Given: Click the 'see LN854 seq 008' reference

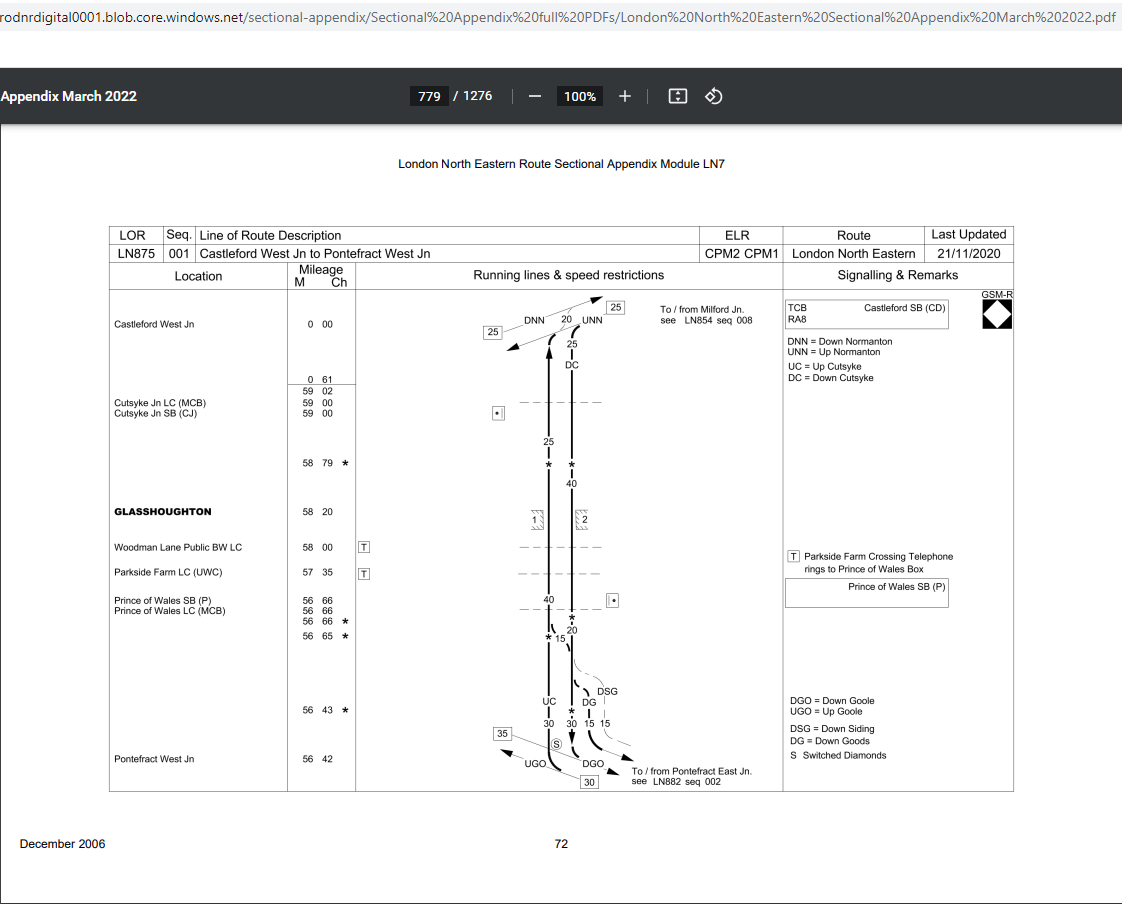Looking at the screenshot, I should pyautogui.click(x=706, y=321).
